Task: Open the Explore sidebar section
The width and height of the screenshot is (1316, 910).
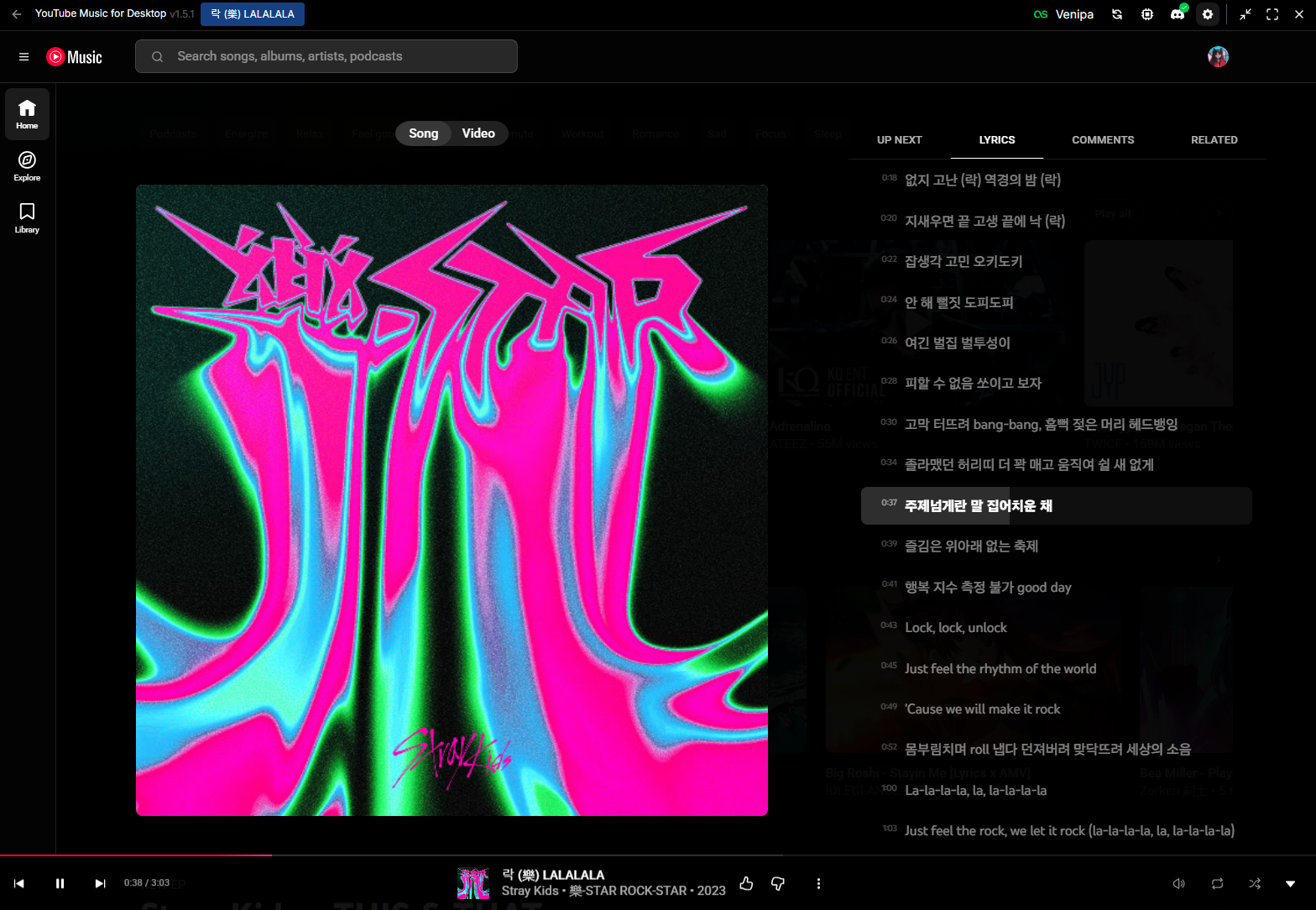Action: (x=27, y=166)
